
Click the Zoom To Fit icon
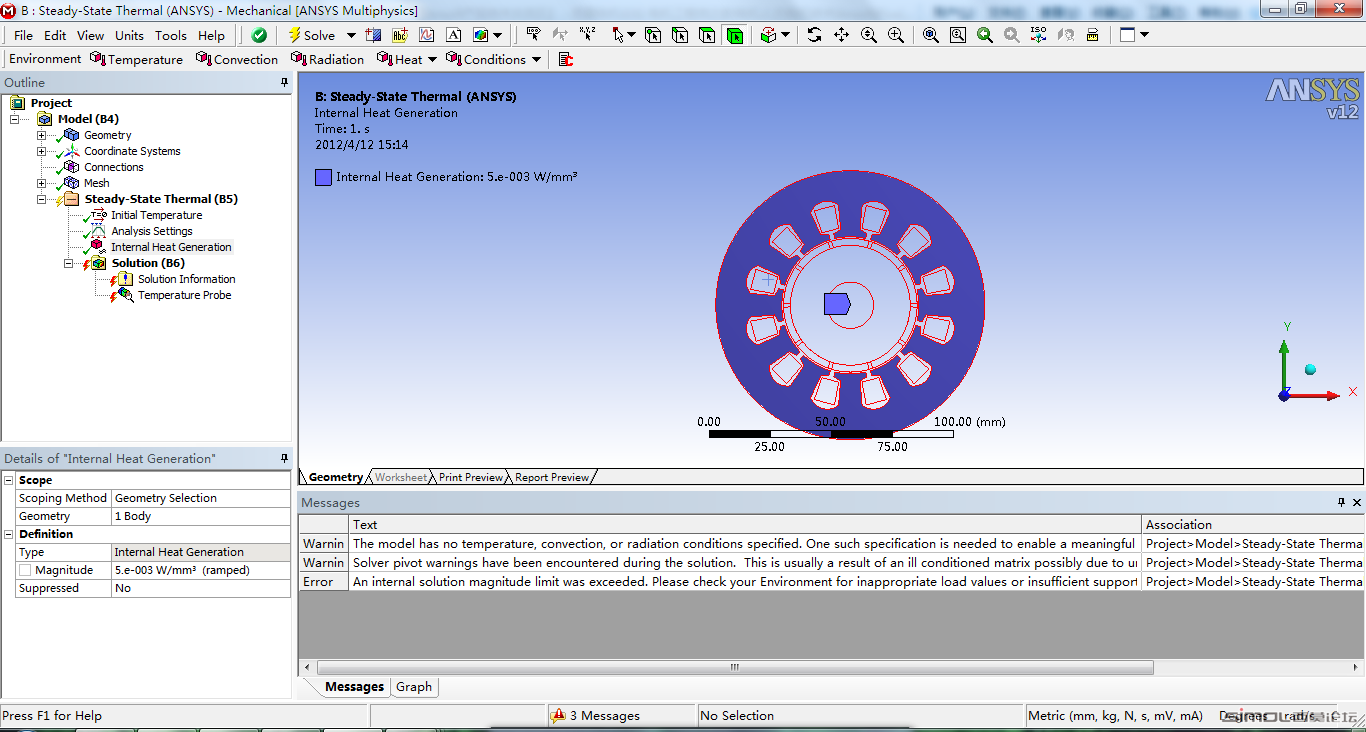(x=931, y=35)
